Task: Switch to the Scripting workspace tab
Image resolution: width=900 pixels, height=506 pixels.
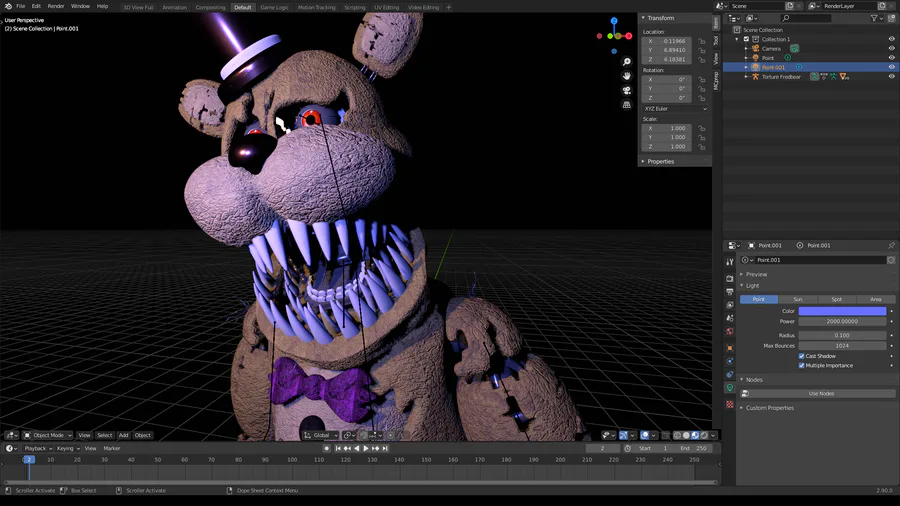Action: pyautogui.click(x=354, y=7)
